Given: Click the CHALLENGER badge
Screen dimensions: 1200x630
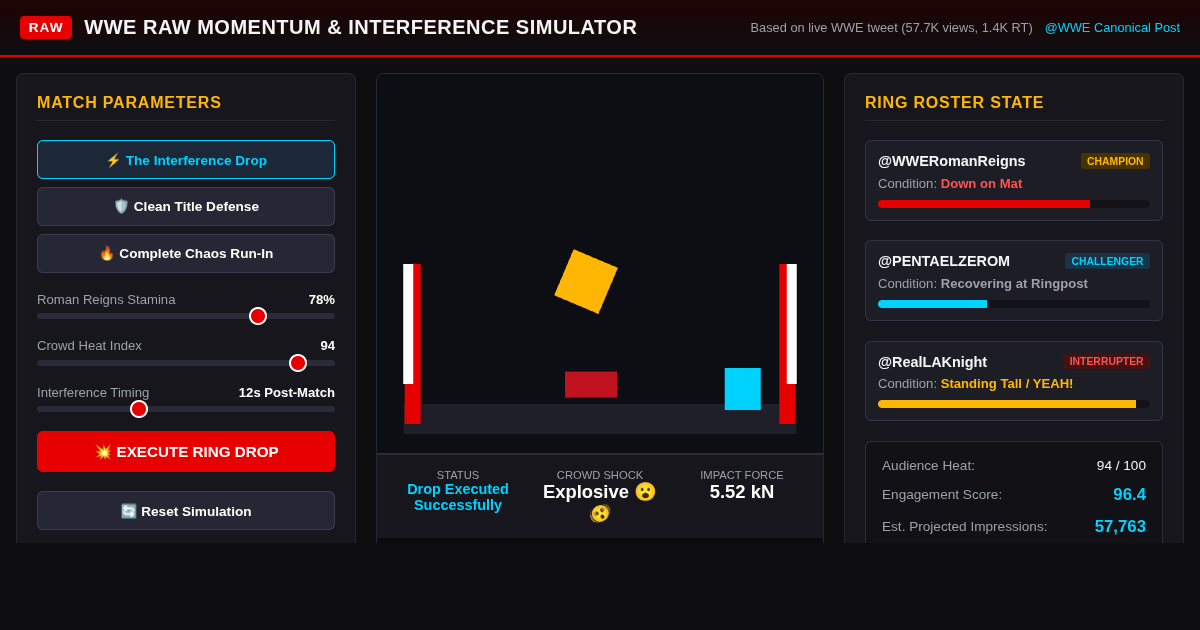Looking at the screenshot, I should [x=1107, y=261].
